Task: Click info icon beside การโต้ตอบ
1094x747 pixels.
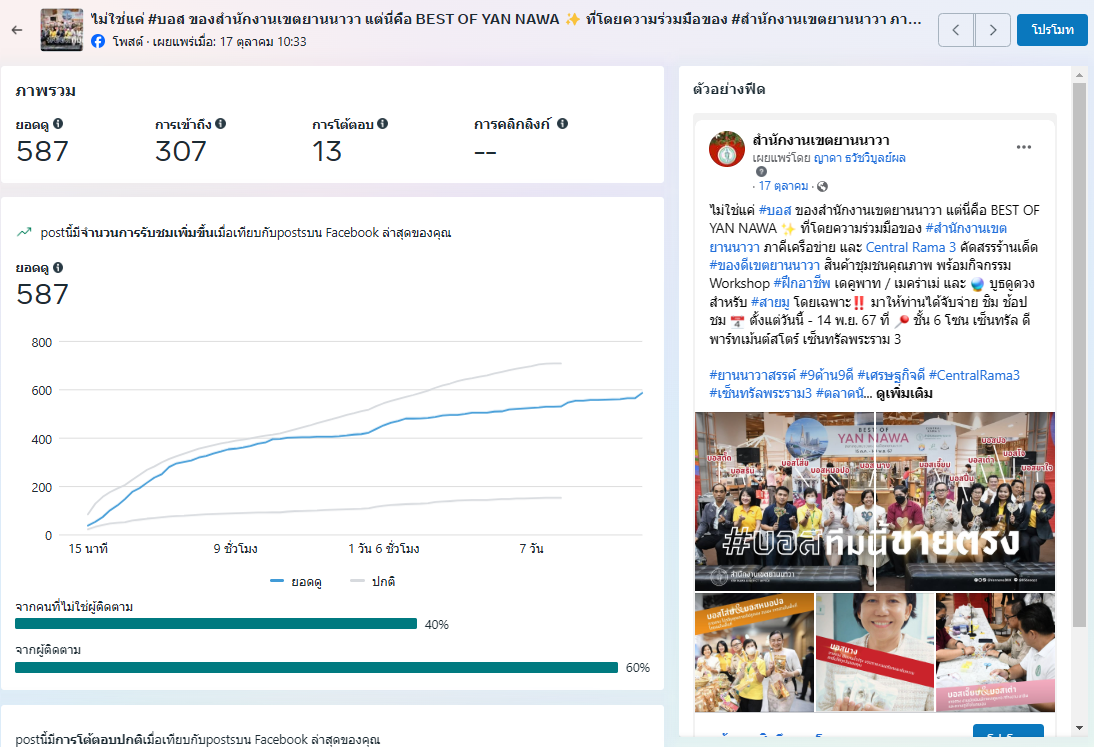Action: pos(382,124)
